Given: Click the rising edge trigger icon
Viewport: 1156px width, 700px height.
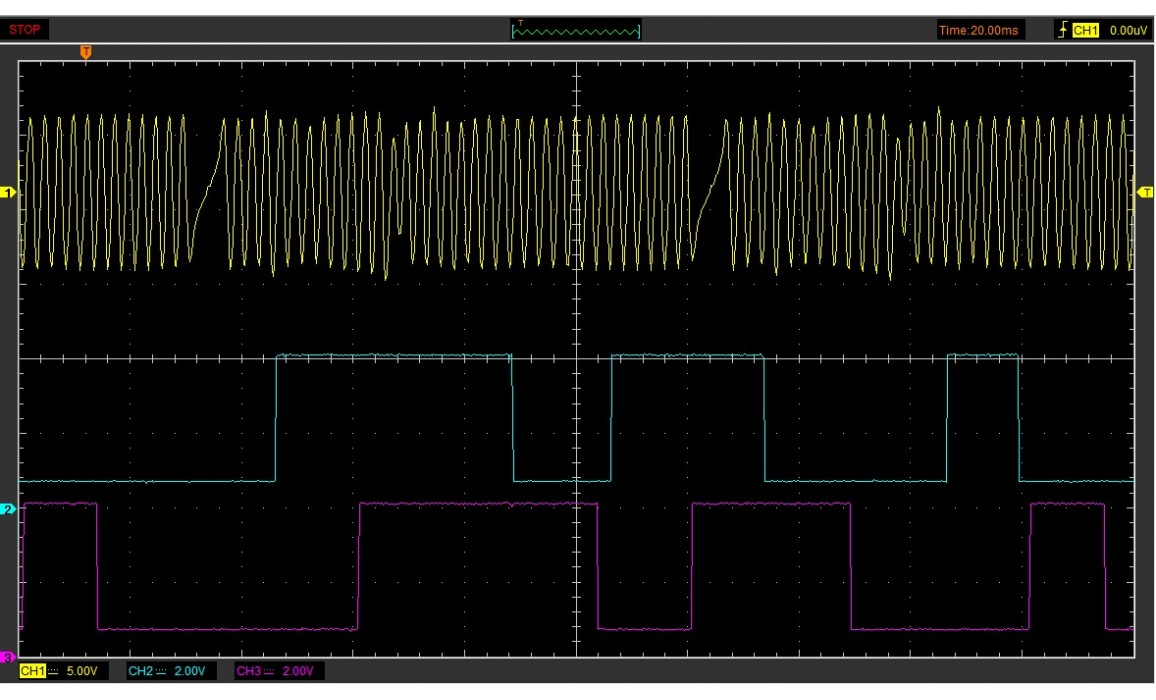Looking at the screenshot, I should (x=1062, y=31).
